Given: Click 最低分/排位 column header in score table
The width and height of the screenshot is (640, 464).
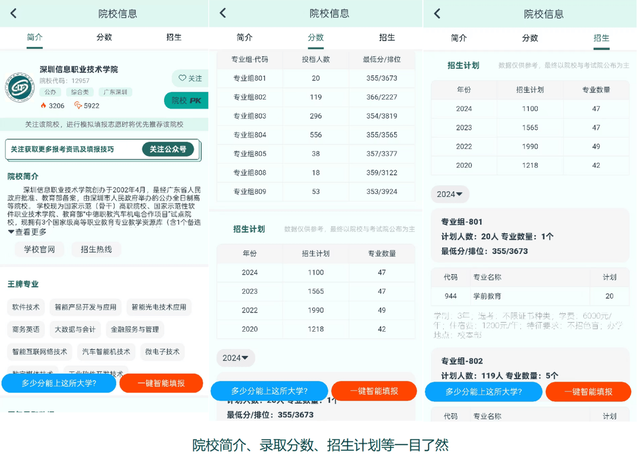Looking at the screenshot, I should pos(382,60).
